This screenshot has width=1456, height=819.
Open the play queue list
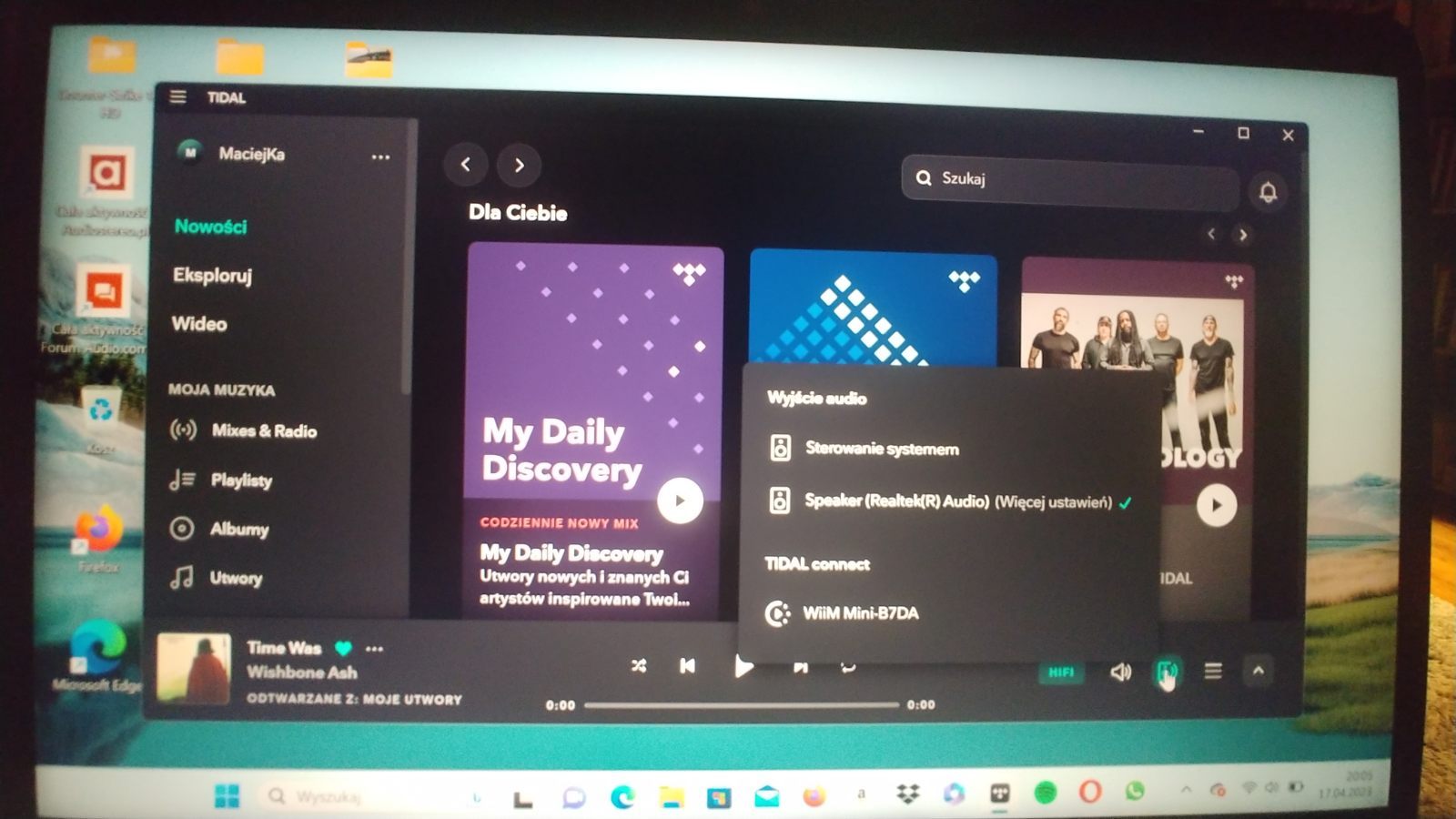1213,672
